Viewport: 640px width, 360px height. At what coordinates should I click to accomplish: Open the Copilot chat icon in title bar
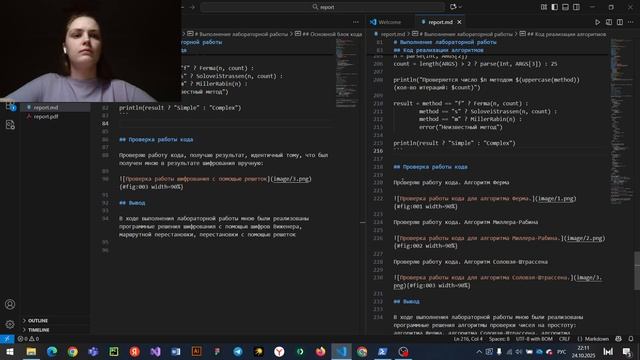453,7
